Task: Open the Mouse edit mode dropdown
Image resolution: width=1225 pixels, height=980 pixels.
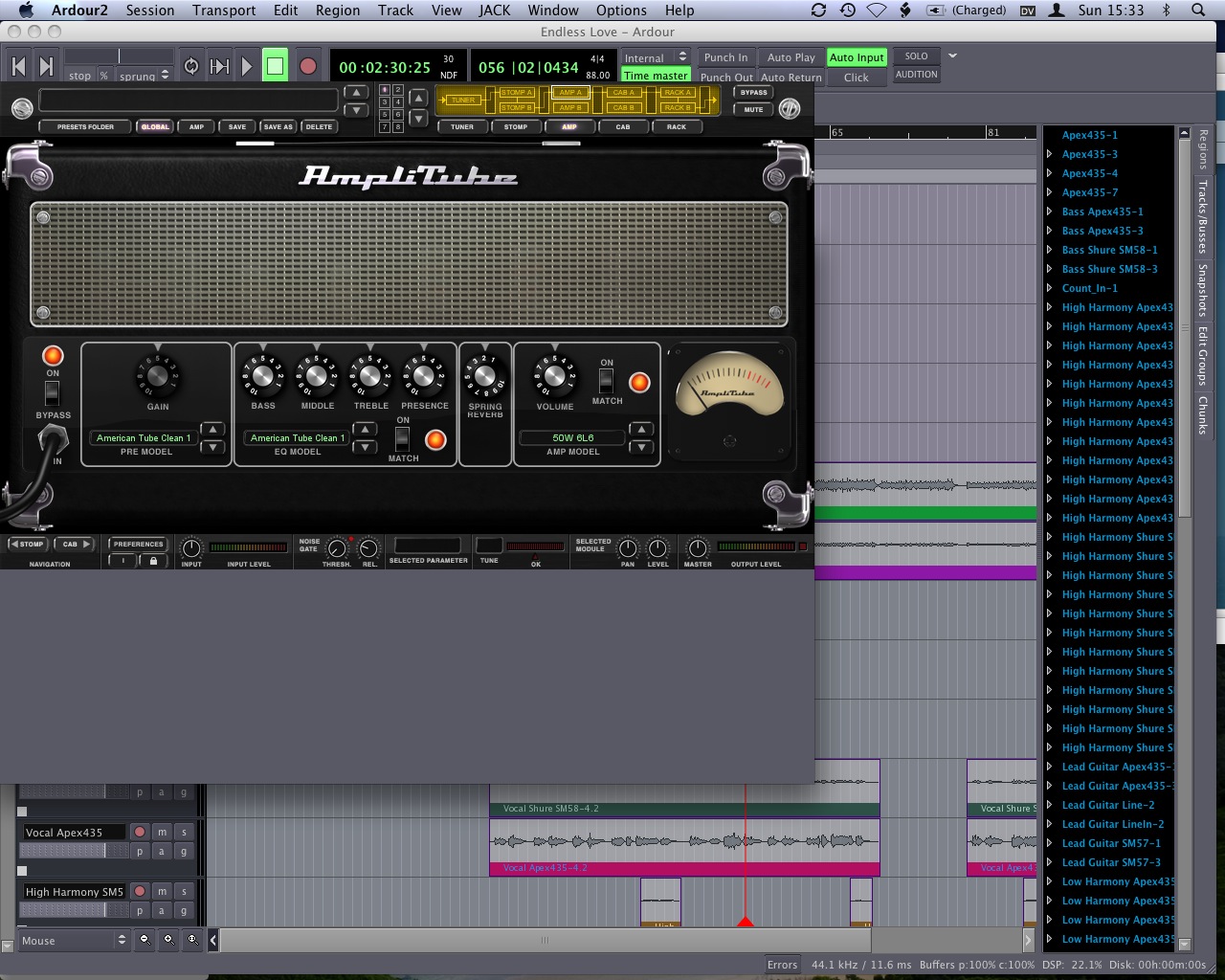Action: [x=74, y=941]
